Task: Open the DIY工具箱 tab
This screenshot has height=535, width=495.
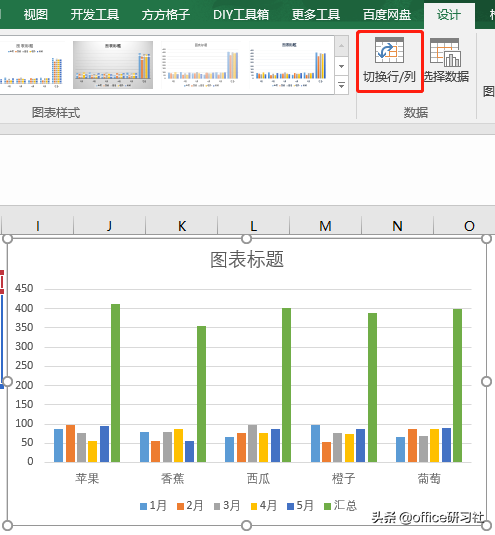Action: (x=241, y=15)
